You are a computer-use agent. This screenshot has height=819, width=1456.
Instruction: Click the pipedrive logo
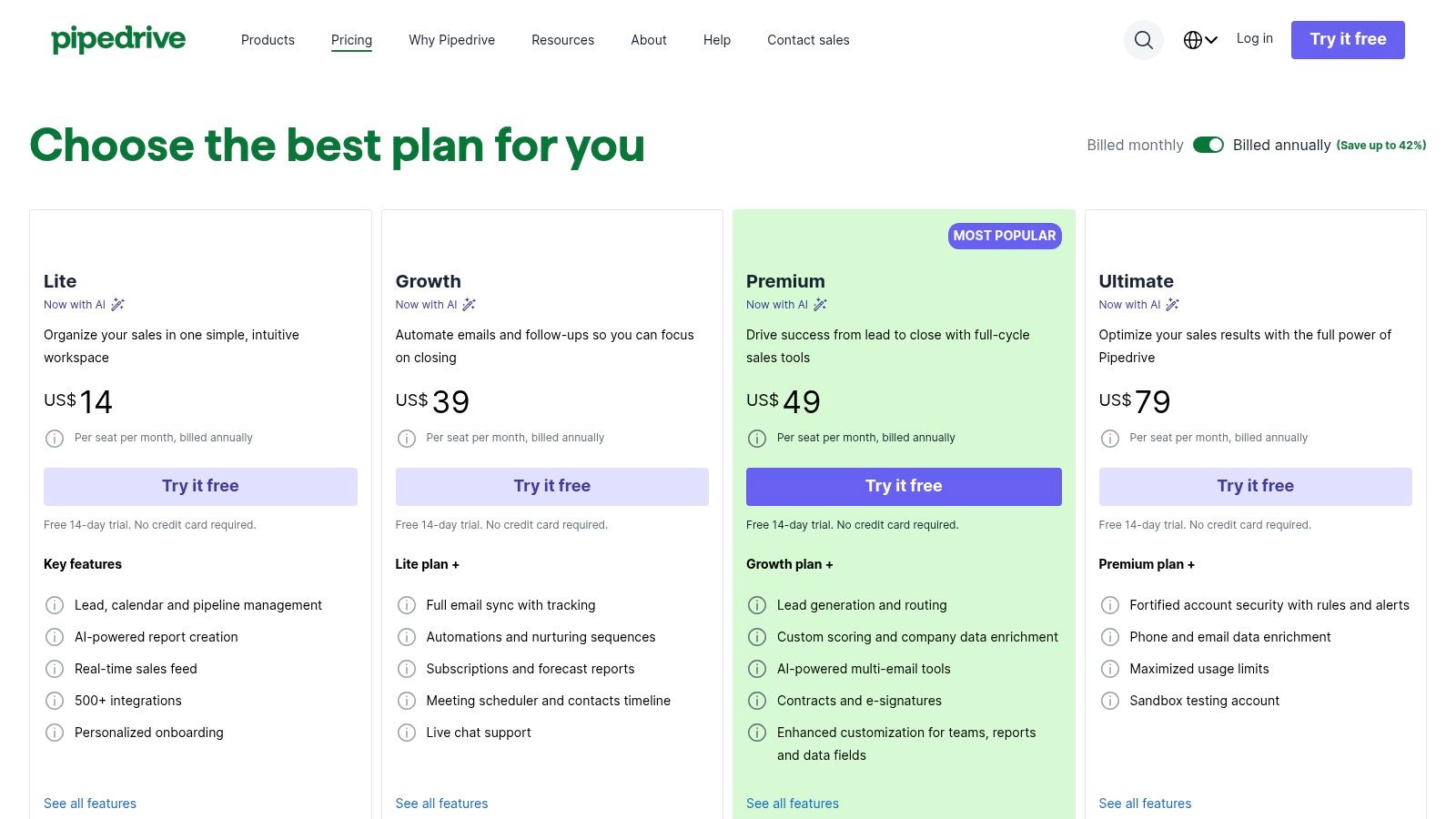click(118, 39)
